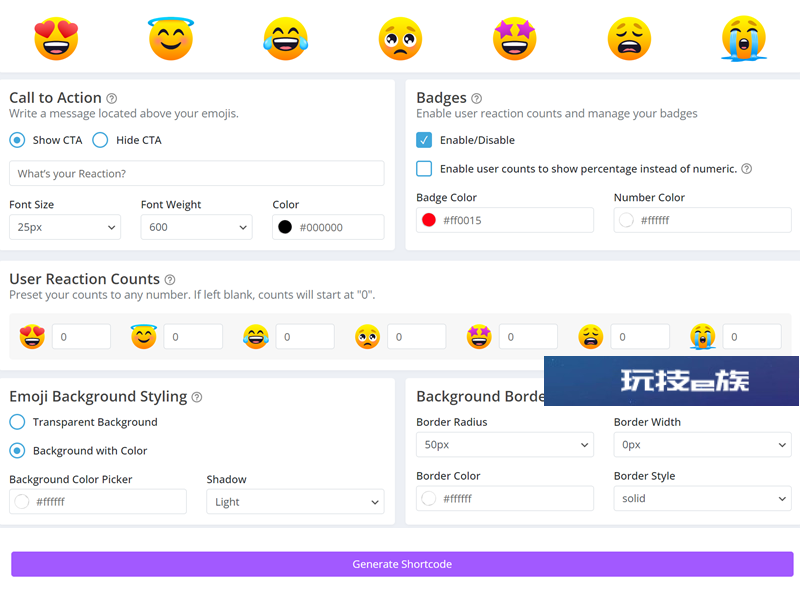Select the Show CTA radio button
The height and width of the screenshot is (610, 800).
pos(17,140)
